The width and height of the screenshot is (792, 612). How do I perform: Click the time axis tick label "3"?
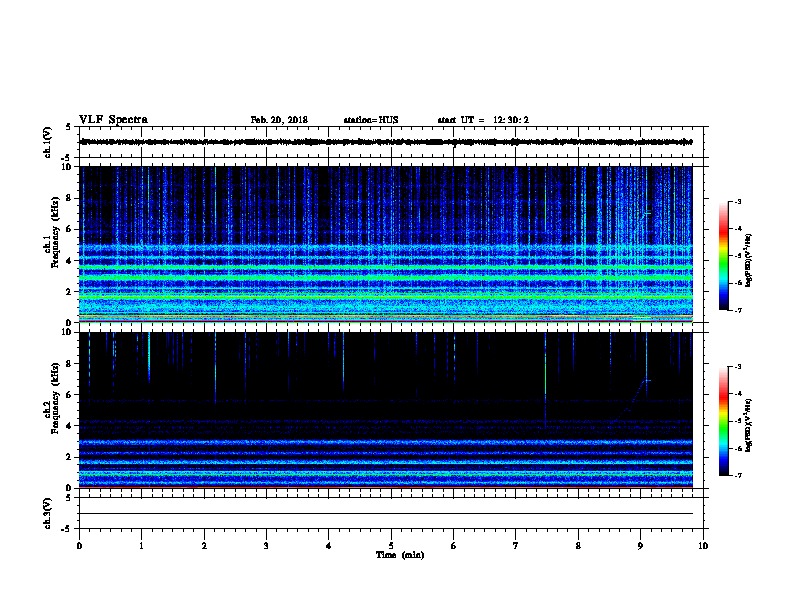tap(266, 546)
